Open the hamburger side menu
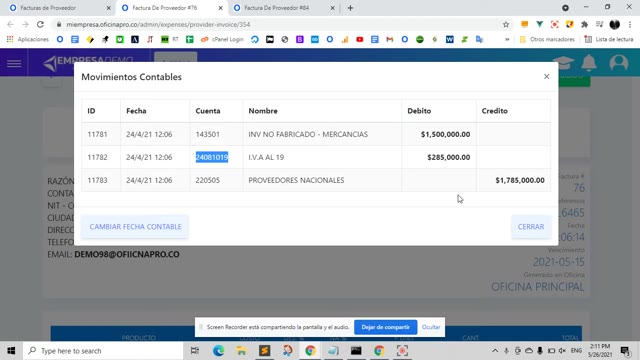 point(14,63)
